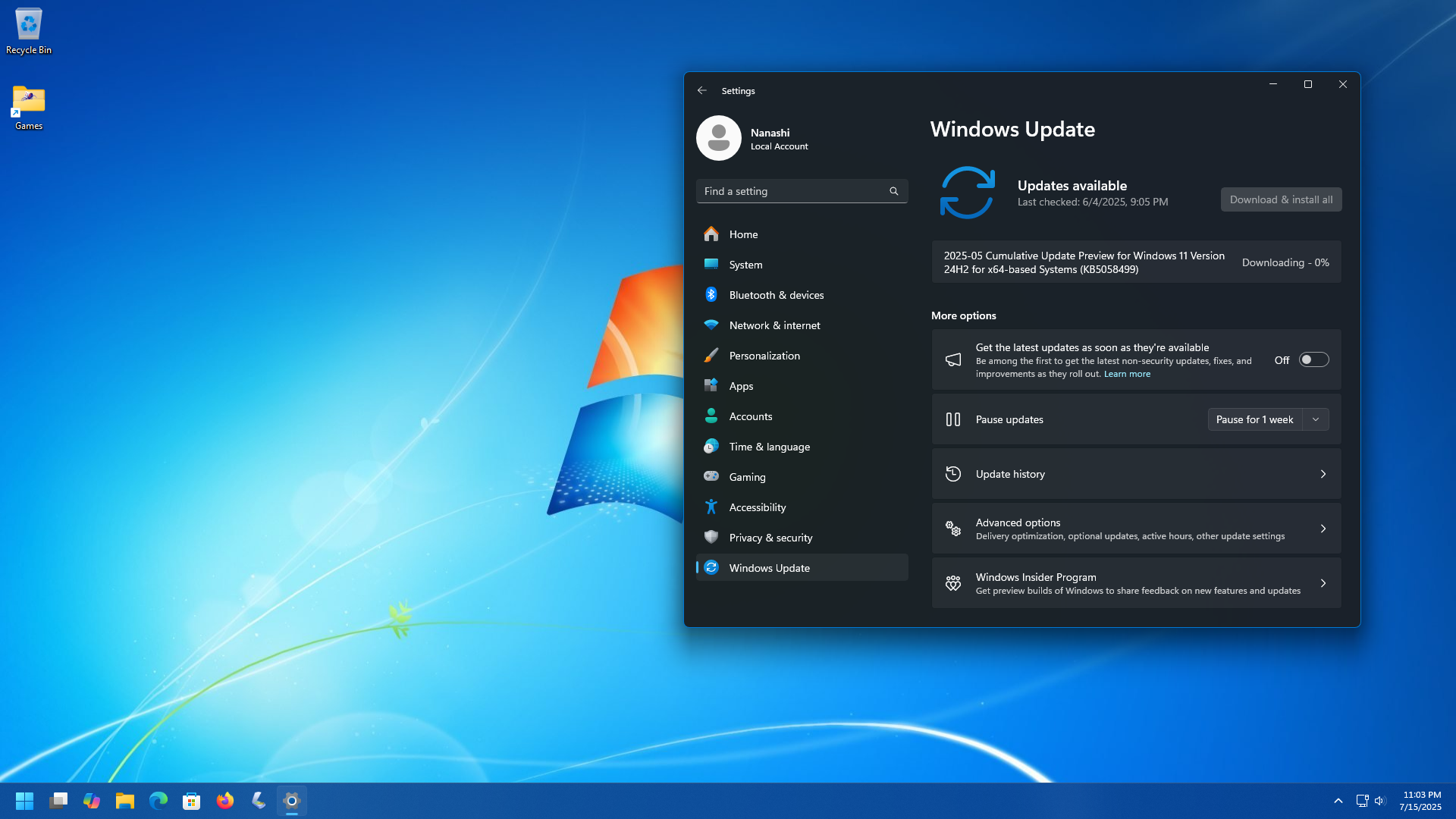Click the Nanashi user avatar
The height and width of the screenshot is (819, 1456).
[x=718, y=138]
